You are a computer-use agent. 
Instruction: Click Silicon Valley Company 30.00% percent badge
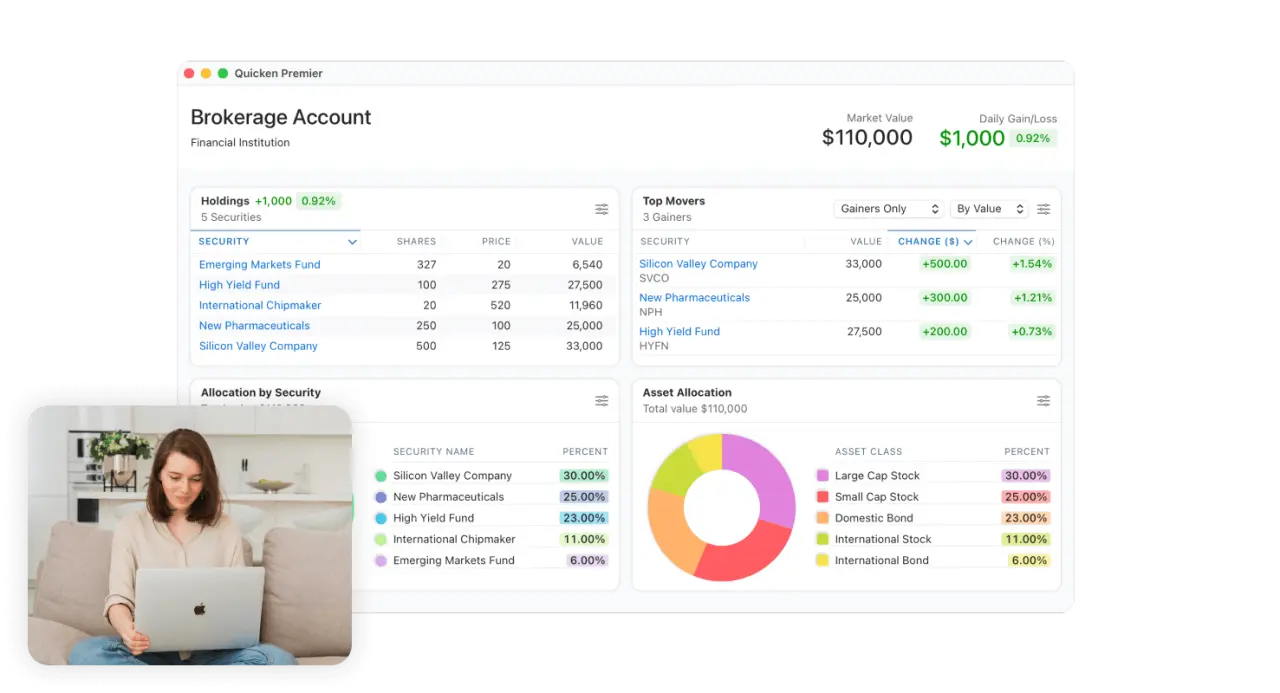(584, 476)
